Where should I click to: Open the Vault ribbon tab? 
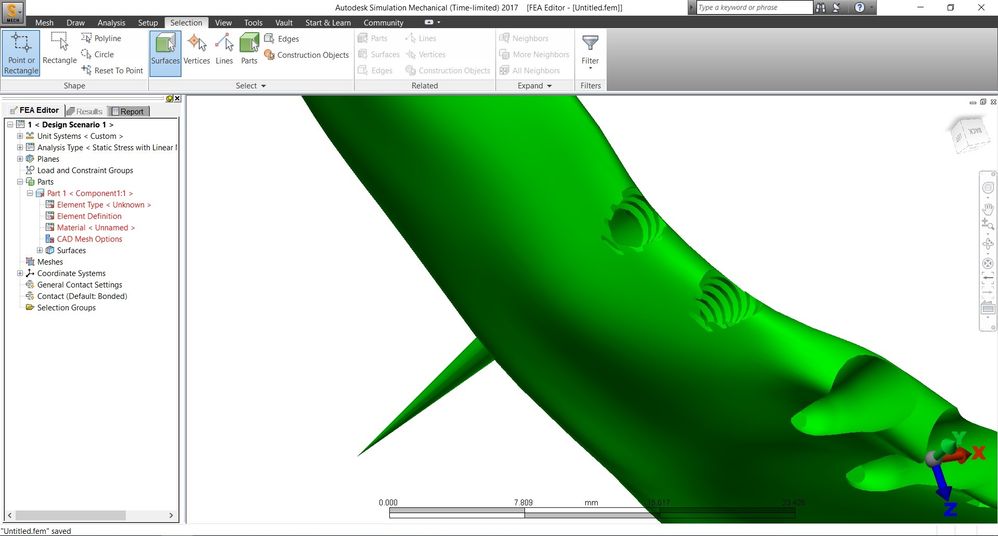pyautogui.click(x=284, y=22)
